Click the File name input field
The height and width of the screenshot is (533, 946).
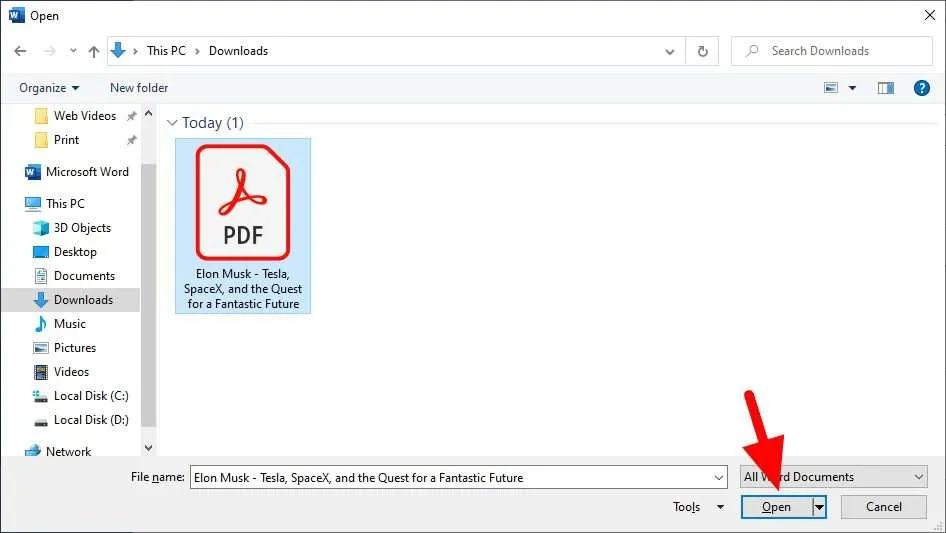point(451,477)
